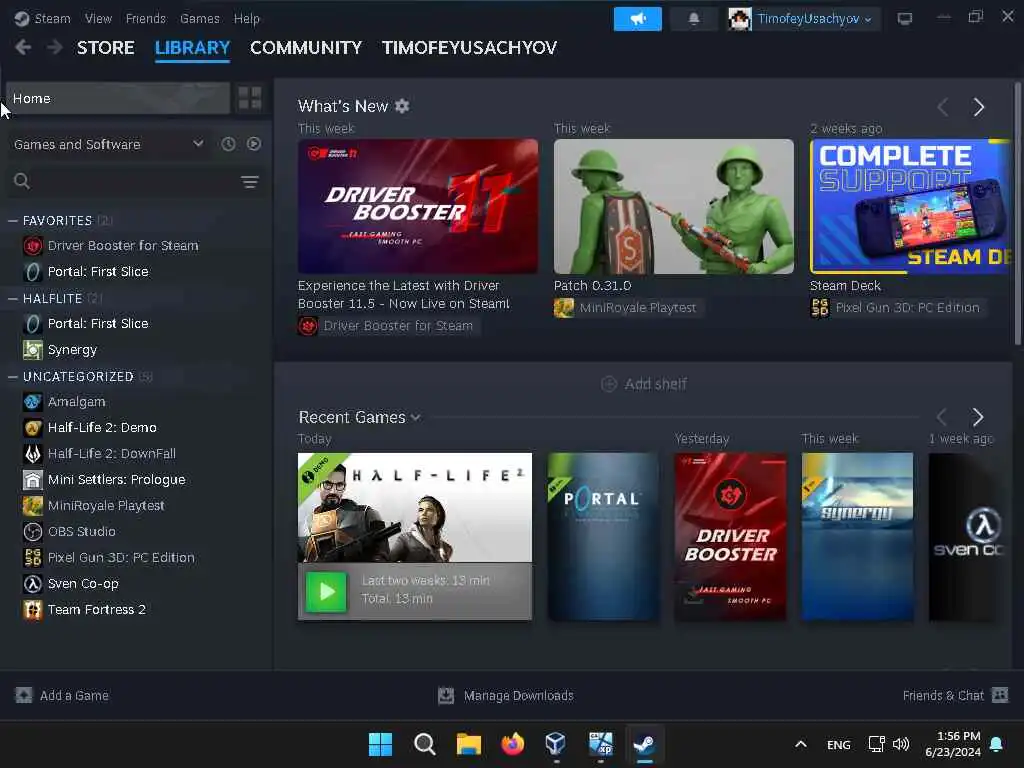Click the library search magnifier icon
The height and width of the screenshot is (768, 1024).
tap(22, 181)
